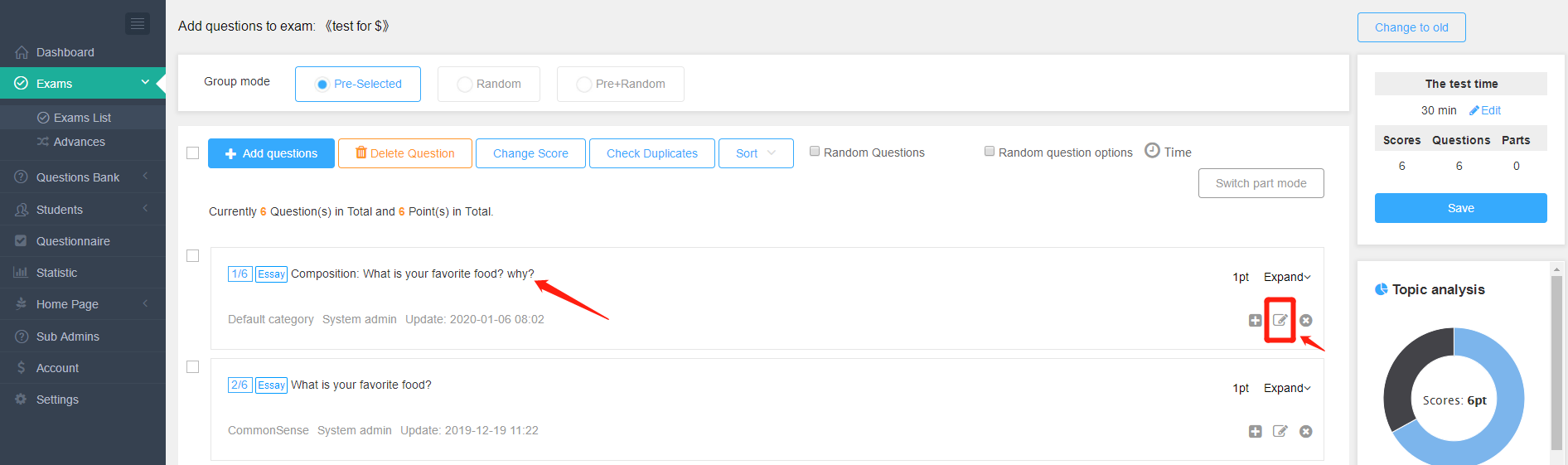
Task: Click Switch part mode button
Action: [x=1261, y=183]
